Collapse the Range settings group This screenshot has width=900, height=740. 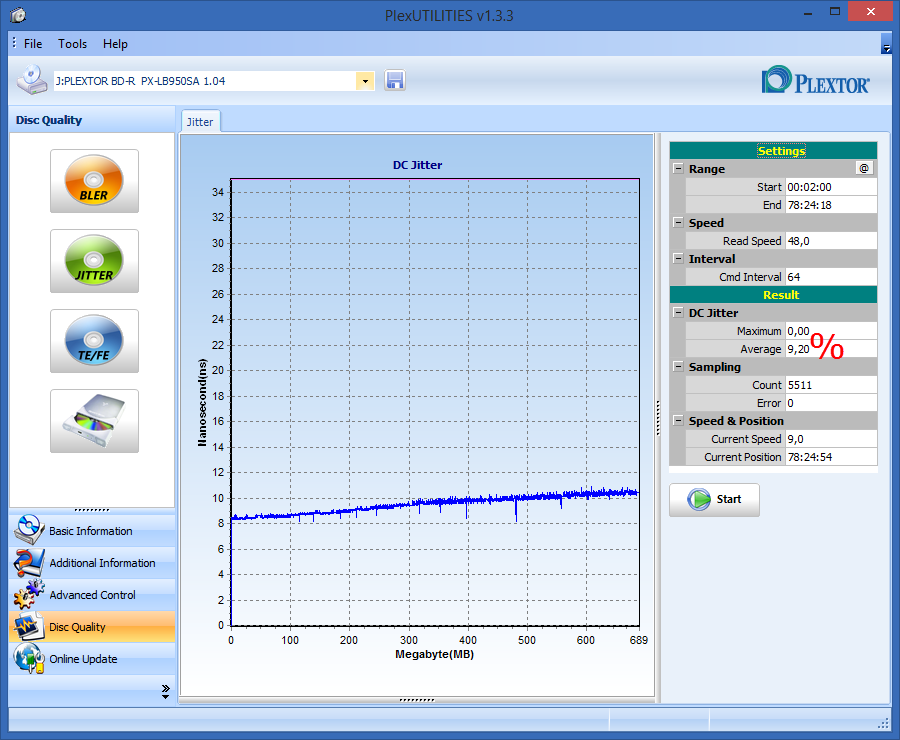[x=678, y=169]
